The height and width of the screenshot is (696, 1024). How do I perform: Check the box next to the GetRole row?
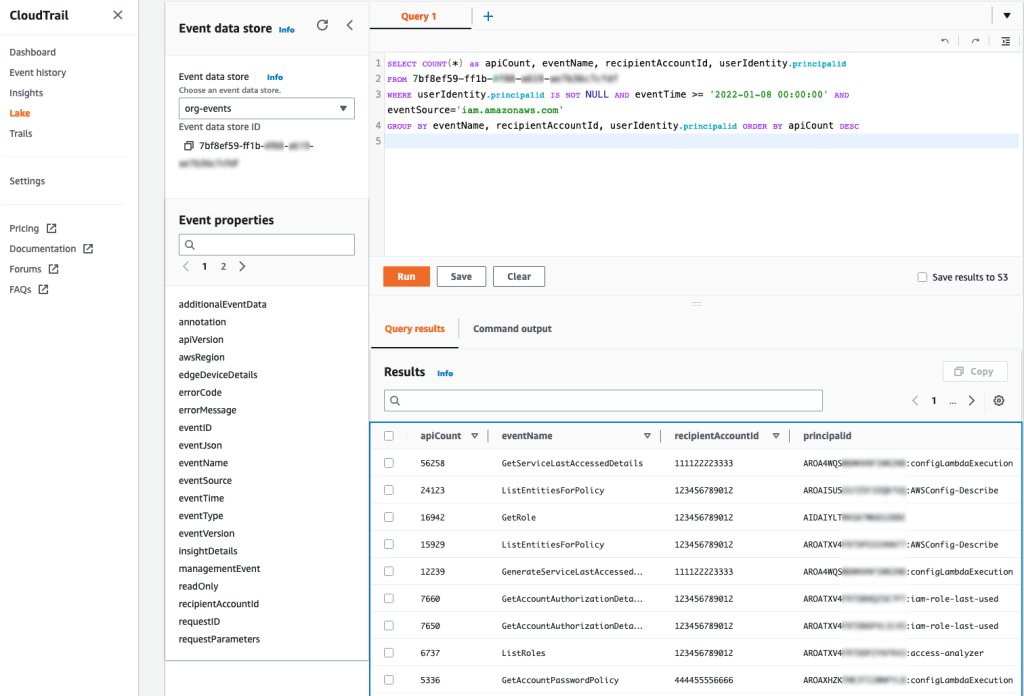pyautogui.click(x=389, y=517)
